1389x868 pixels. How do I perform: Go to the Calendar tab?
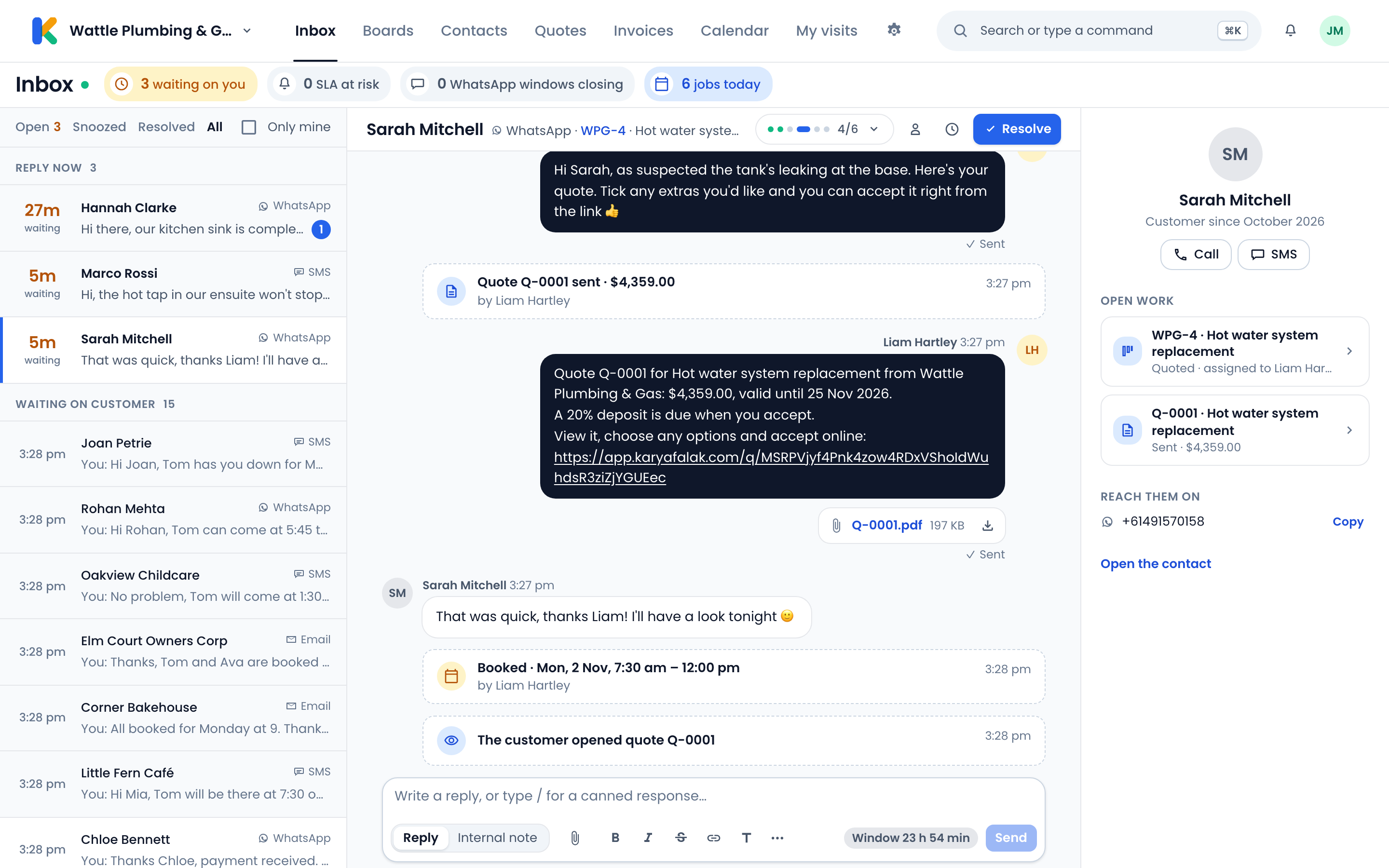coord(734,30)
